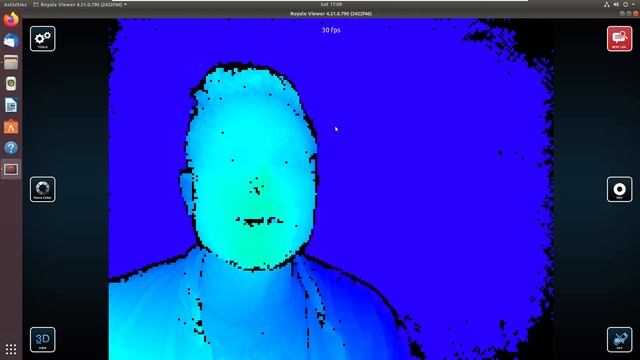Open the volume icon in tray
This screenshot has height=360, width=640.
coord(616,4)
